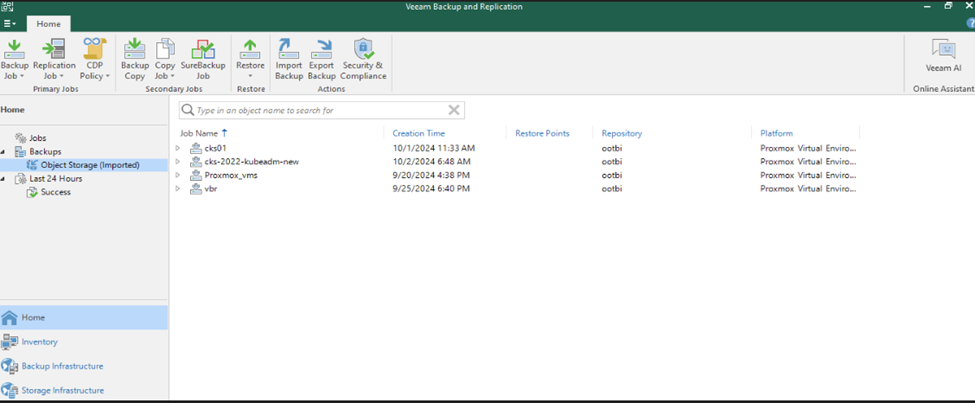The width and height of the screenshot is (975, 403).
Task: Switch to the Home ribbon tab
Action: point(49,24)
